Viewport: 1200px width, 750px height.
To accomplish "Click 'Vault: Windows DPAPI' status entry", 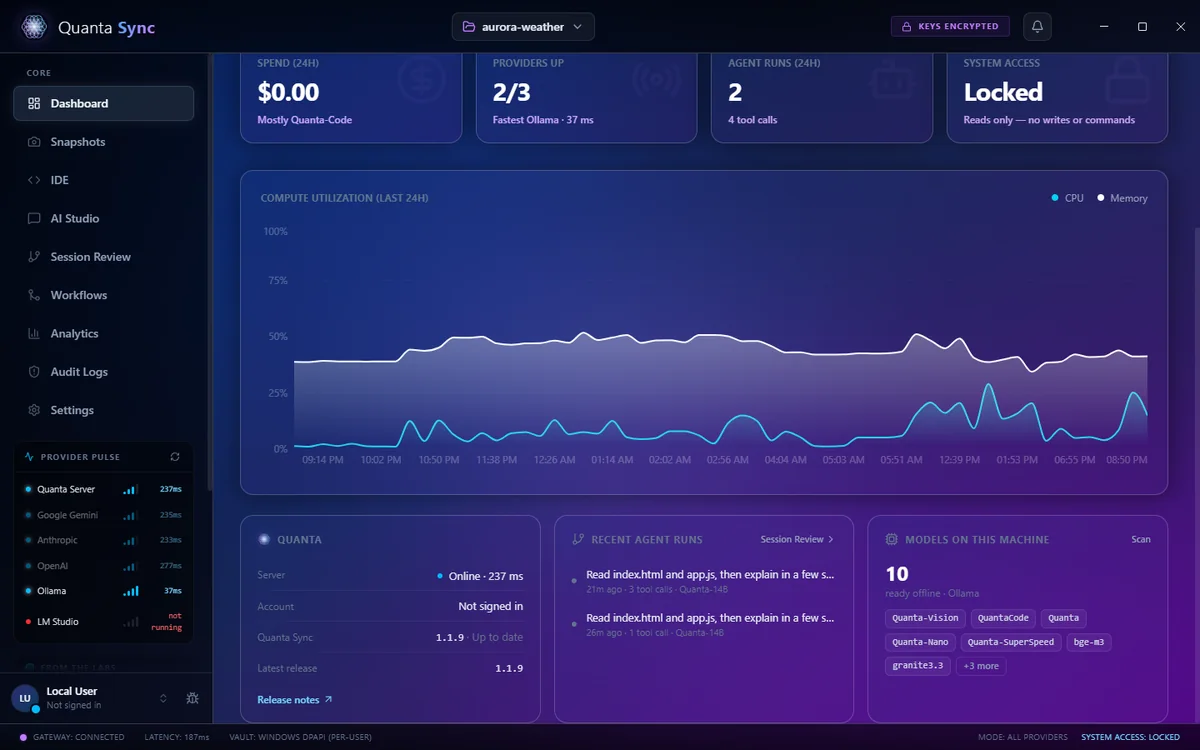I will [300, 737].
